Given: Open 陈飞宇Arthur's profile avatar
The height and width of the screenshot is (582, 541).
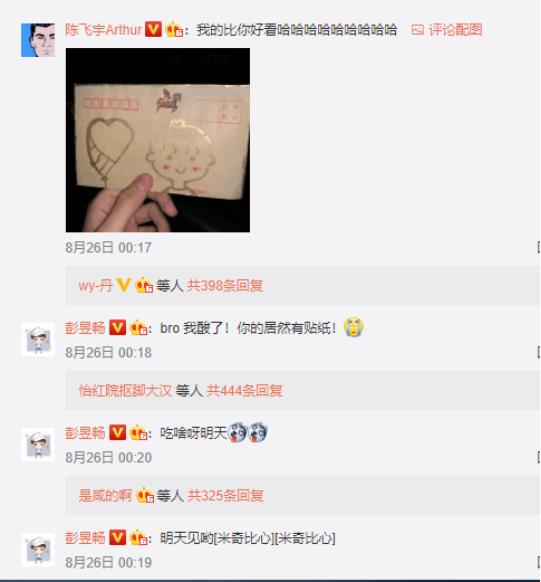Looking at the screenshot, I should pos(38,40).
